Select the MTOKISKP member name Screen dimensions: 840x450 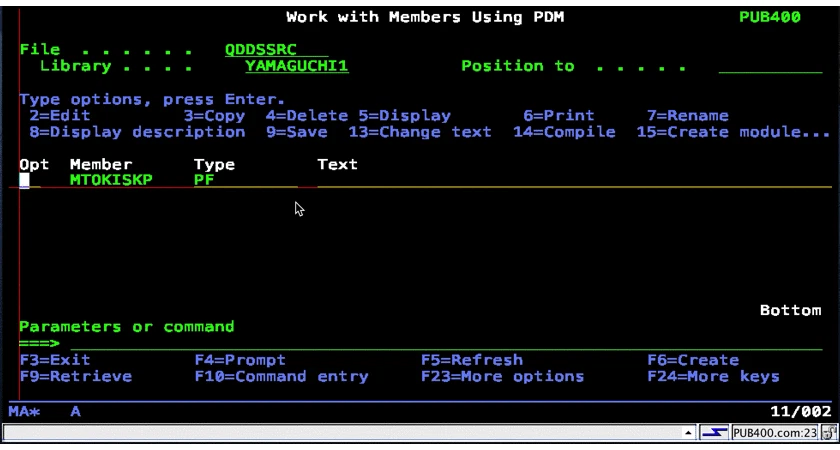(111, 180)
